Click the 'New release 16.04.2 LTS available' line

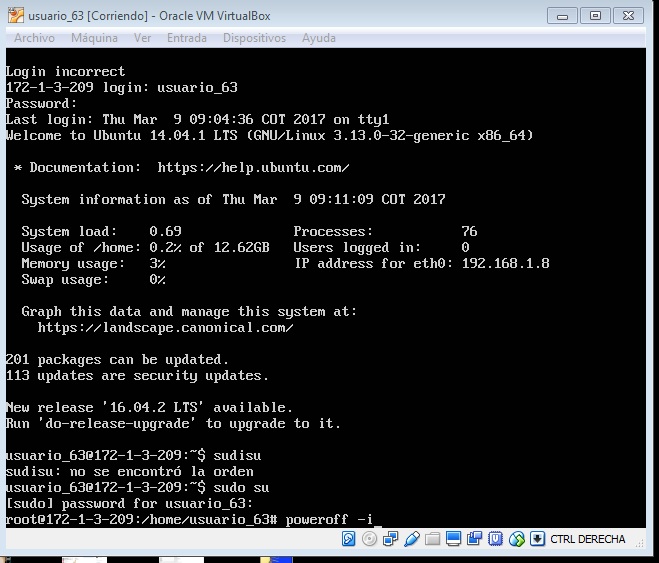(x=149, y=408)
